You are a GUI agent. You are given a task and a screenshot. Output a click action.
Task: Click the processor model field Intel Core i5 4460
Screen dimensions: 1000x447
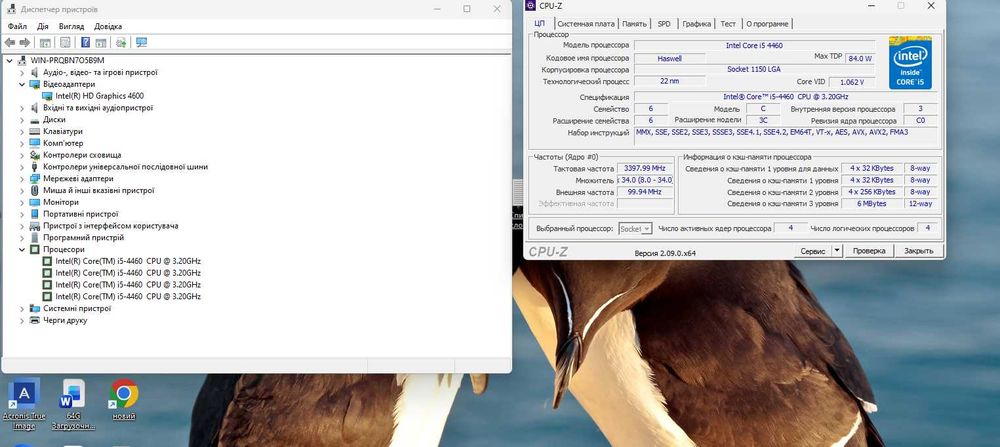(754, 46)
